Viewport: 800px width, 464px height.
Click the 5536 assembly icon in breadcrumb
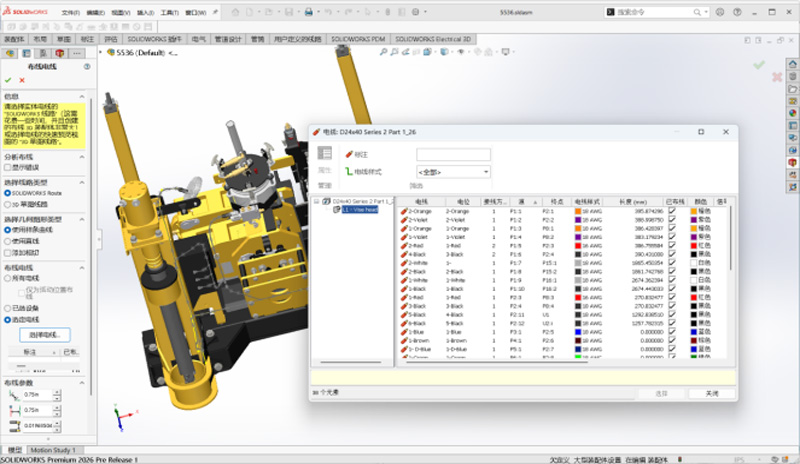110,53
